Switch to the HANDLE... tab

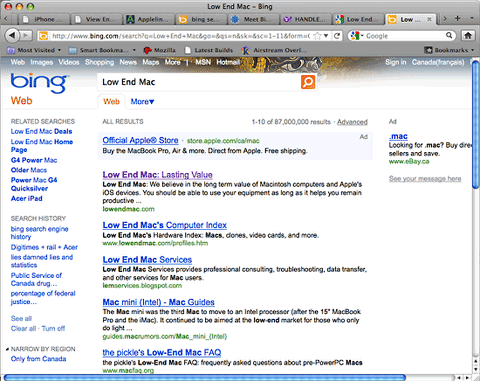pyautogui.click(x=306, y=19)
